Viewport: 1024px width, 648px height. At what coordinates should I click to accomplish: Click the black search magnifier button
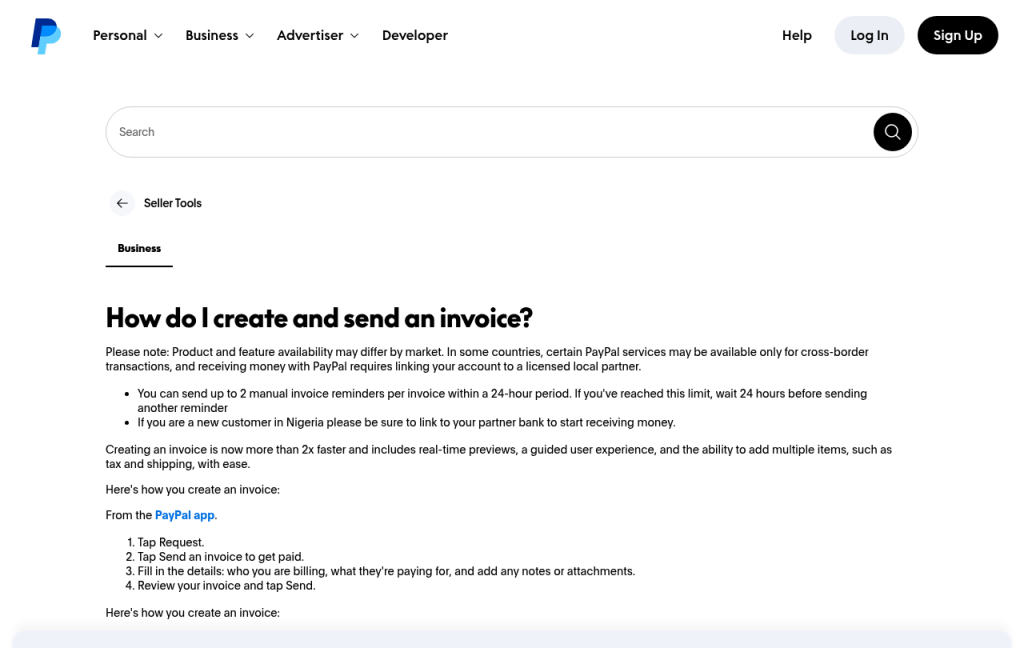[892, 132]
